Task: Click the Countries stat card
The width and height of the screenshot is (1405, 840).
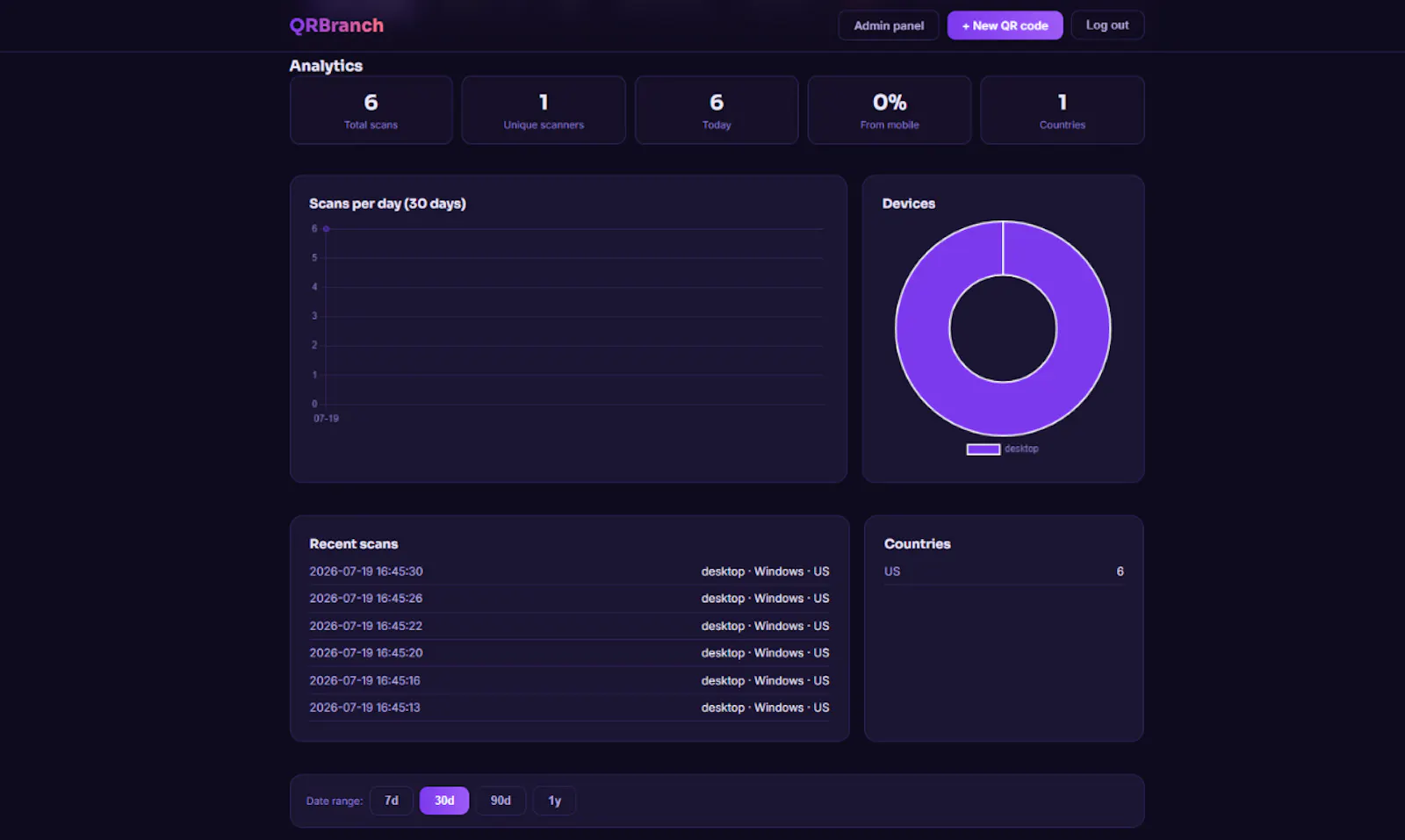Action: coord(1063,110)
